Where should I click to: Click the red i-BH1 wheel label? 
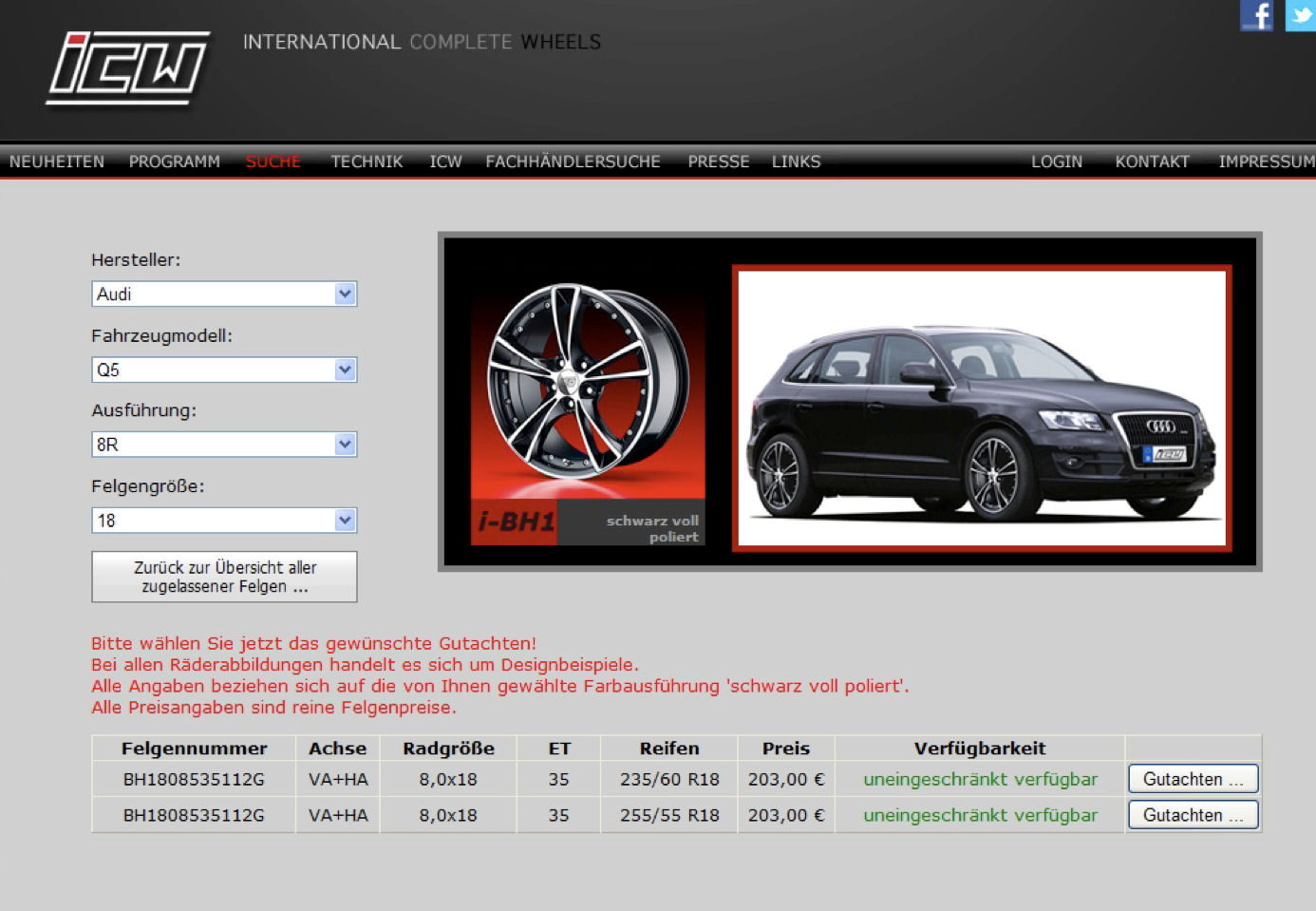pos(515,522)
